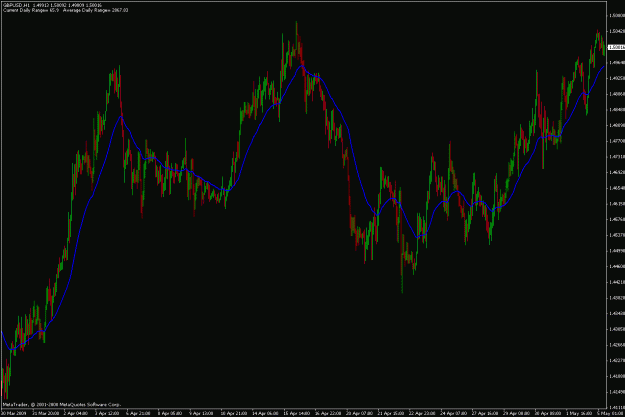Click the MetaTrader MetaQuotes copyright text

tap(62, 404)
